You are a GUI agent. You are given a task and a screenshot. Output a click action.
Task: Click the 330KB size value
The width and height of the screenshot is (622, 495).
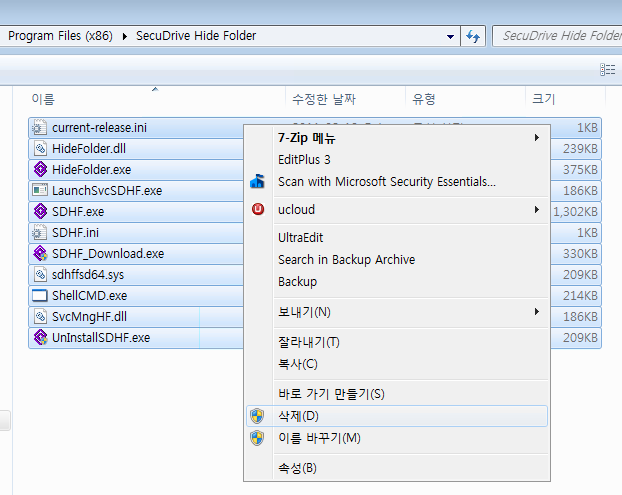pyautogui.click(x=580, y=254)
